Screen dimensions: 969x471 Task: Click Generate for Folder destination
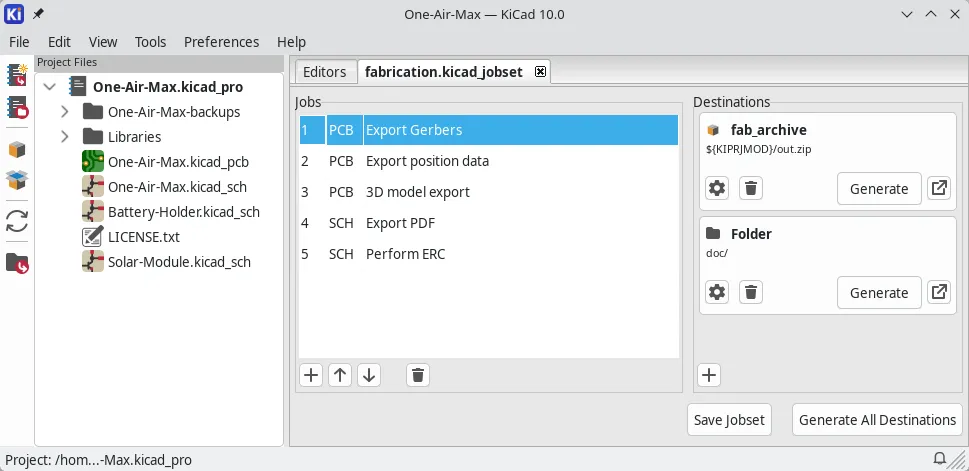(879, 292)
